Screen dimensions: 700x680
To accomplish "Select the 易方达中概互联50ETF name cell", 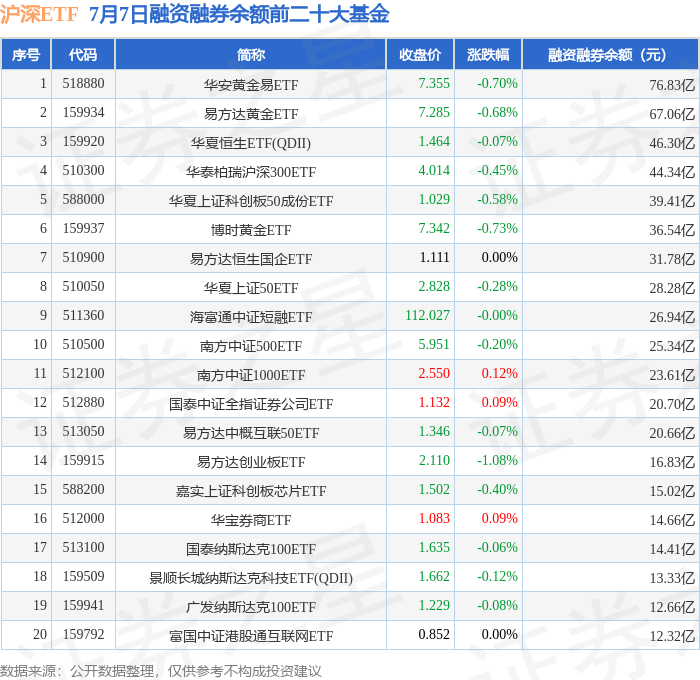I will point(250,433).
